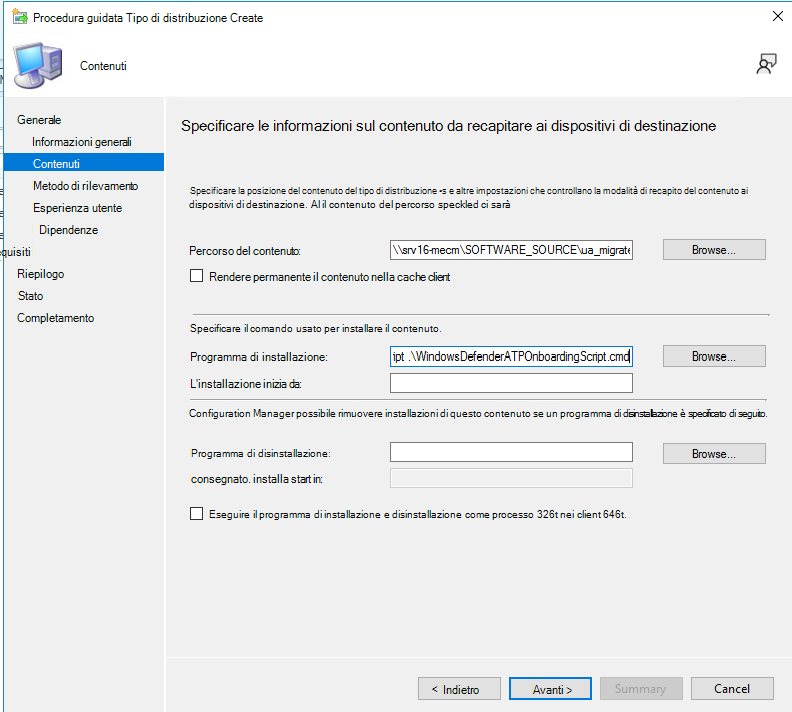
Task: Click the feedback person icon at top right
Action: 766,64
